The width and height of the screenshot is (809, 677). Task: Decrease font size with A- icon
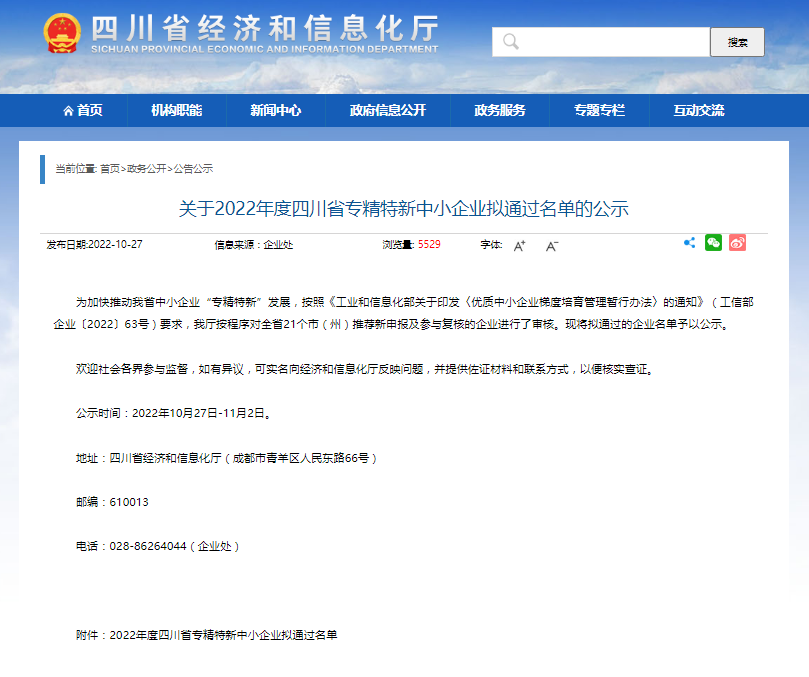[551, 245]
